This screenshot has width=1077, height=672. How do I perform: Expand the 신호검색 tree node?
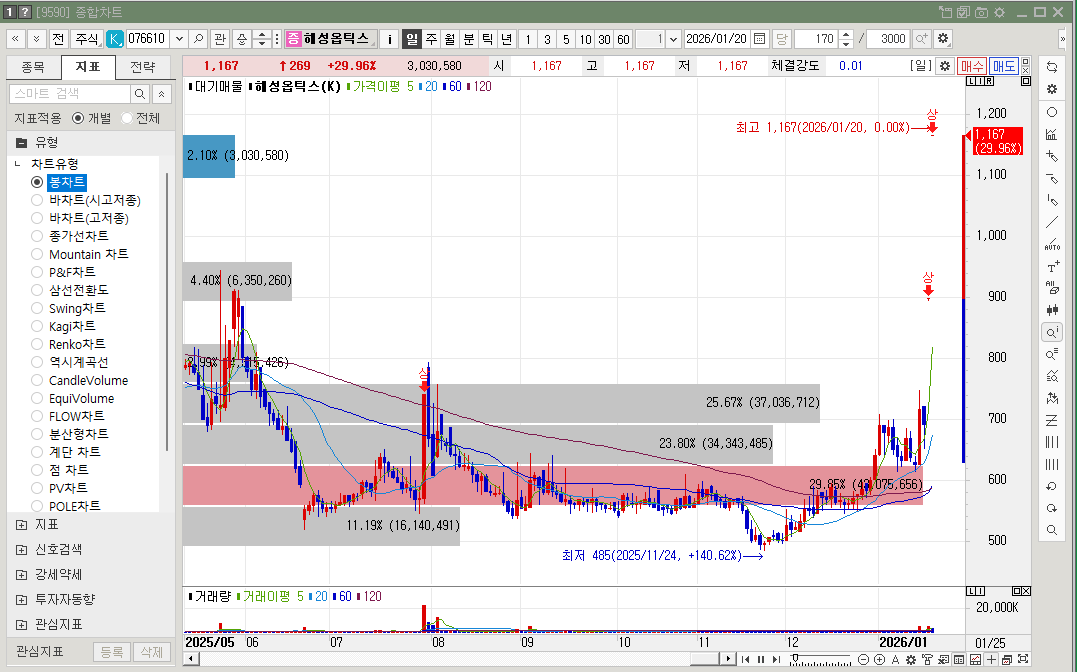click(x=21, y=550)
